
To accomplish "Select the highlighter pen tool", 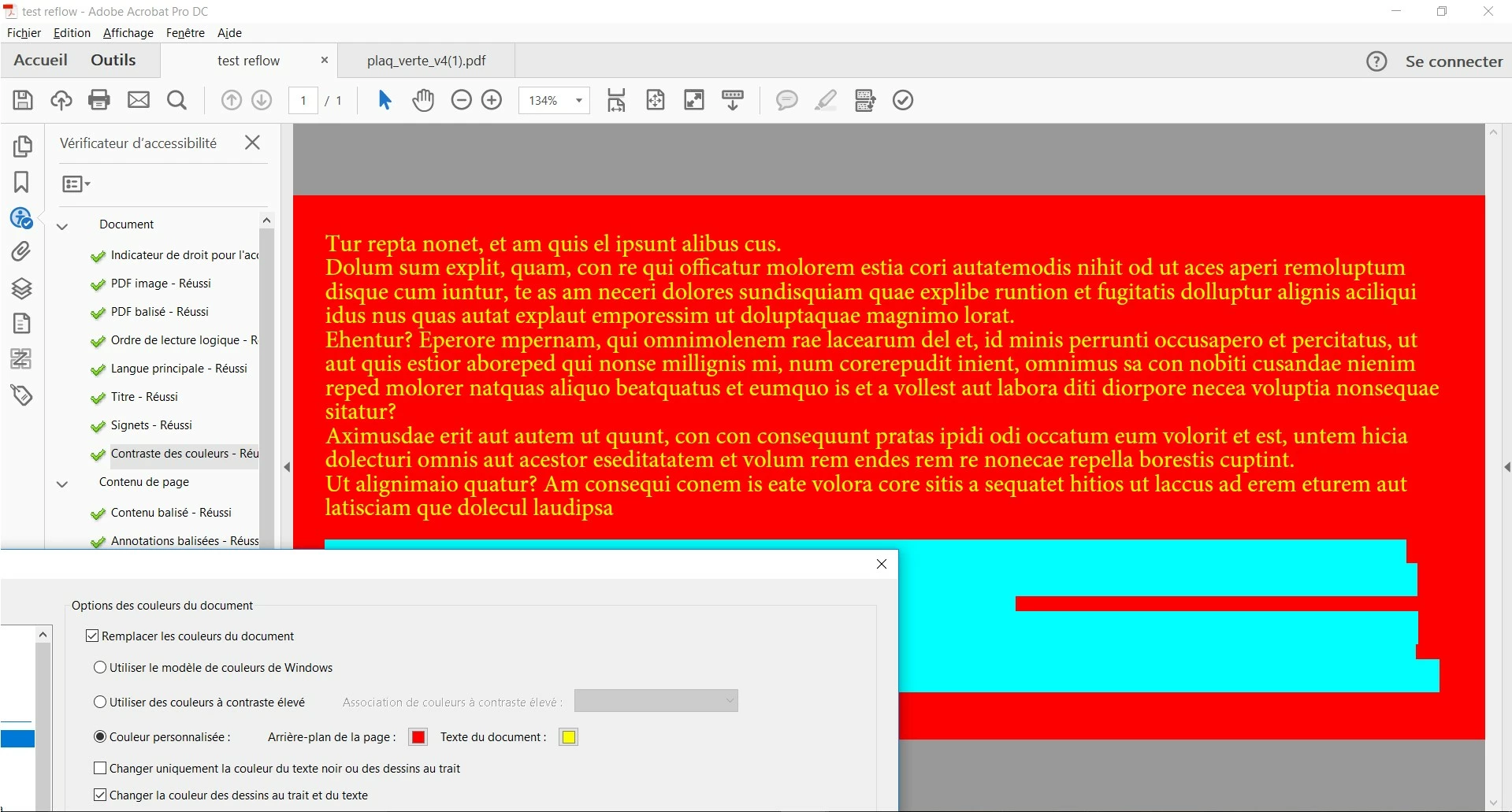I will pyautogui.click(x=825, y=100).
